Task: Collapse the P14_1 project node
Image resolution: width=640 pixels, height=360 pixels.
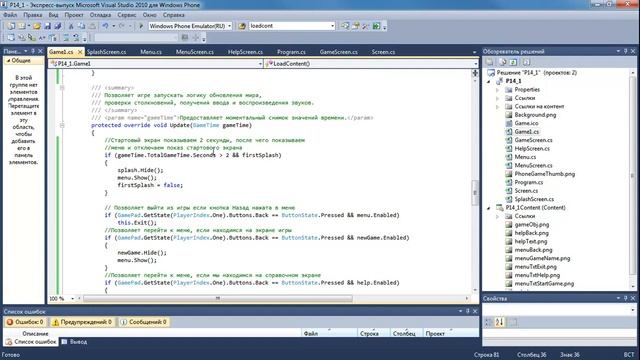Action: [489, 81]
